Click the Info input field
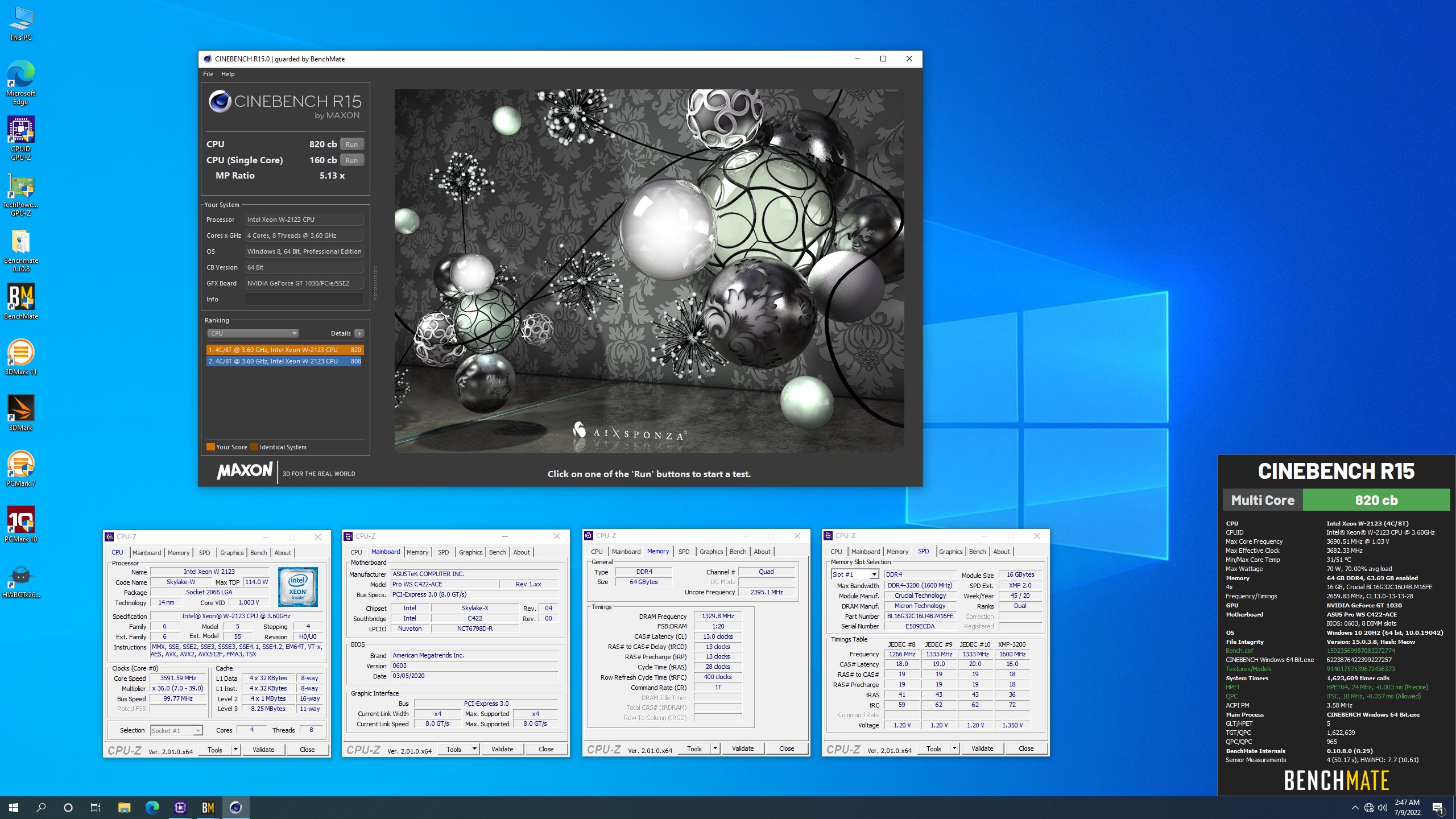The image size is (1456, 819). point(304,299)
